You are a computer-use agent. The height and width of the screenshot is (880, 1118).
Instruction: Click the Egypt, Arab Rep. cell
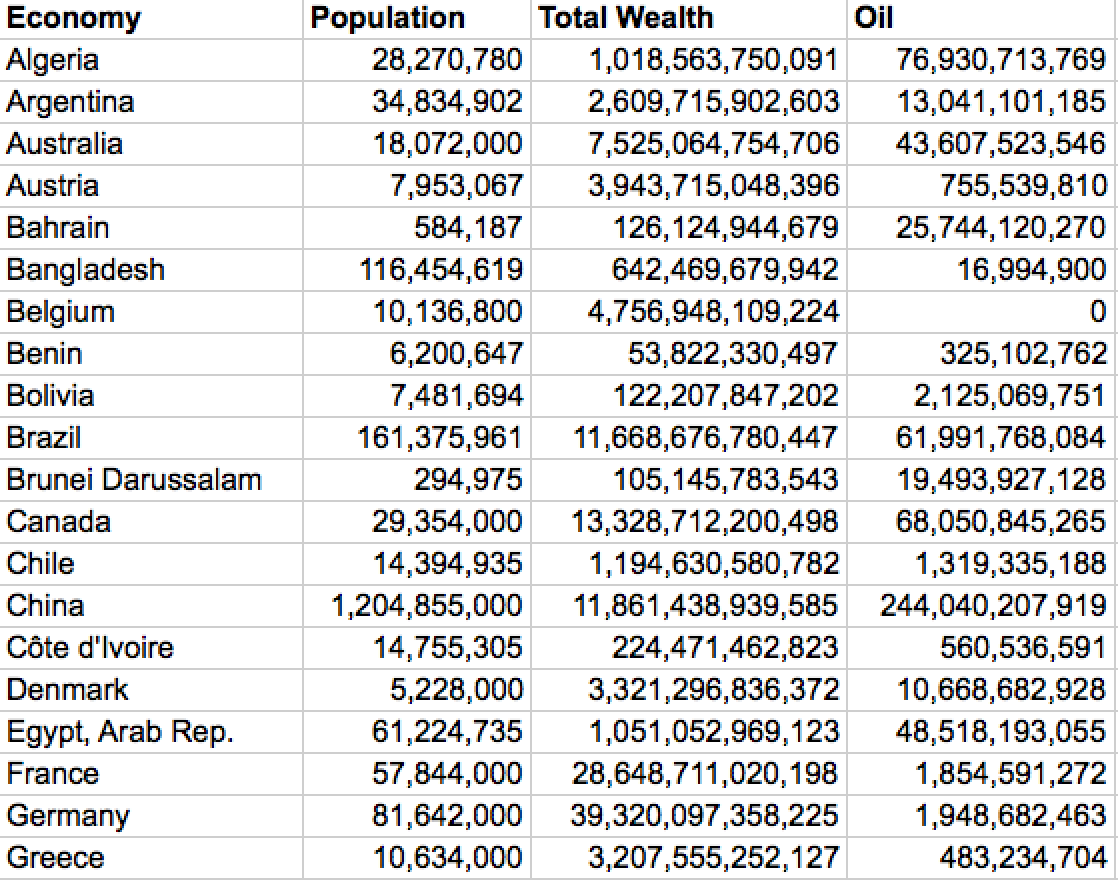click(120, 732)
